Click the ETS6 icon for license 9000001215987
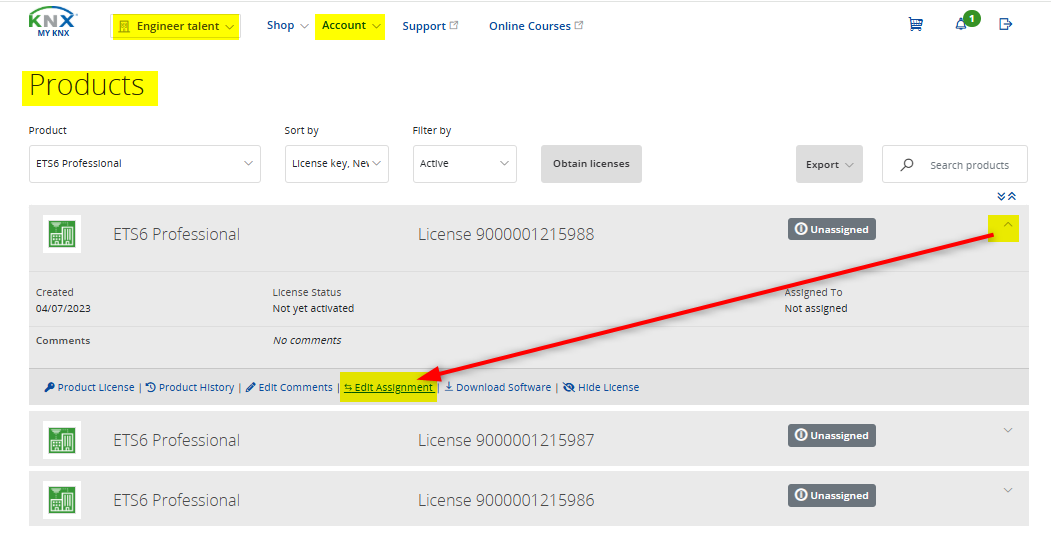Viewport: 1051px width, 548px height. (62, 440)
